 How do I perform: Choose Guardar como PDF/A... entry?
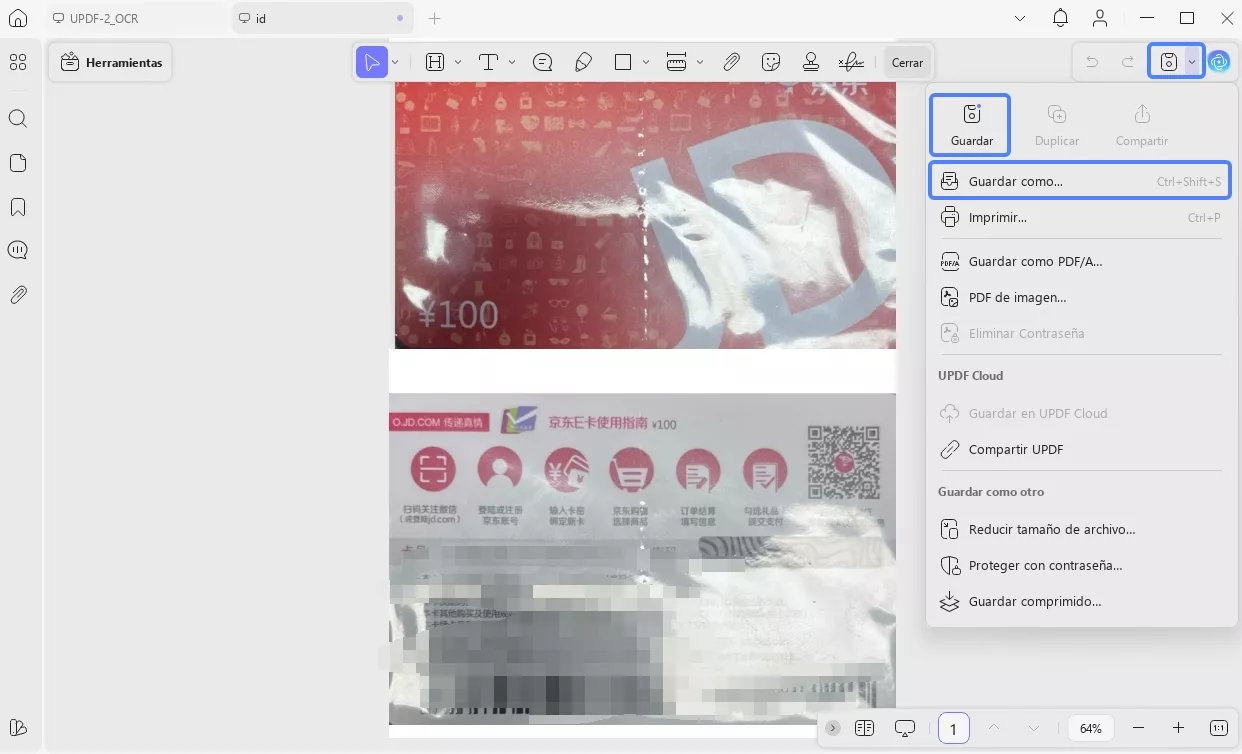point(1080,261)
